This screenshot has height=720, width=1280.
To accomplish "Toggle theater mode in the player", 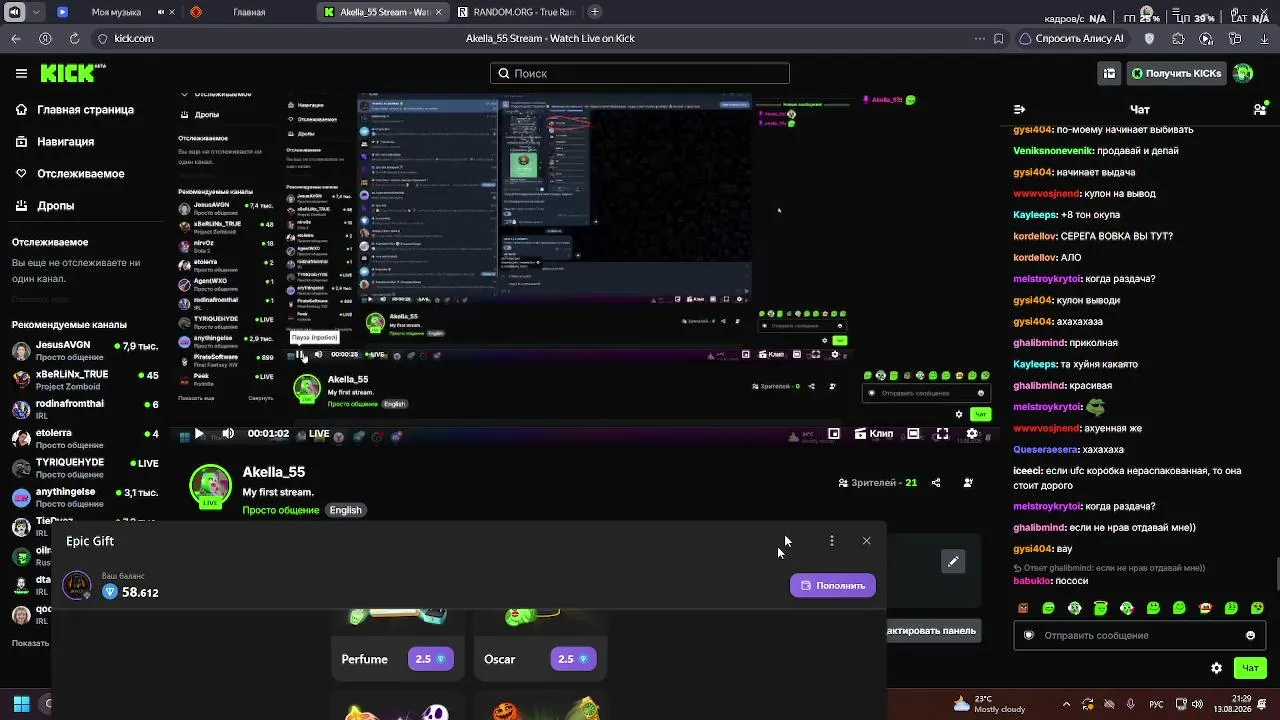I will pyautogui.click(x=913, y=434).
